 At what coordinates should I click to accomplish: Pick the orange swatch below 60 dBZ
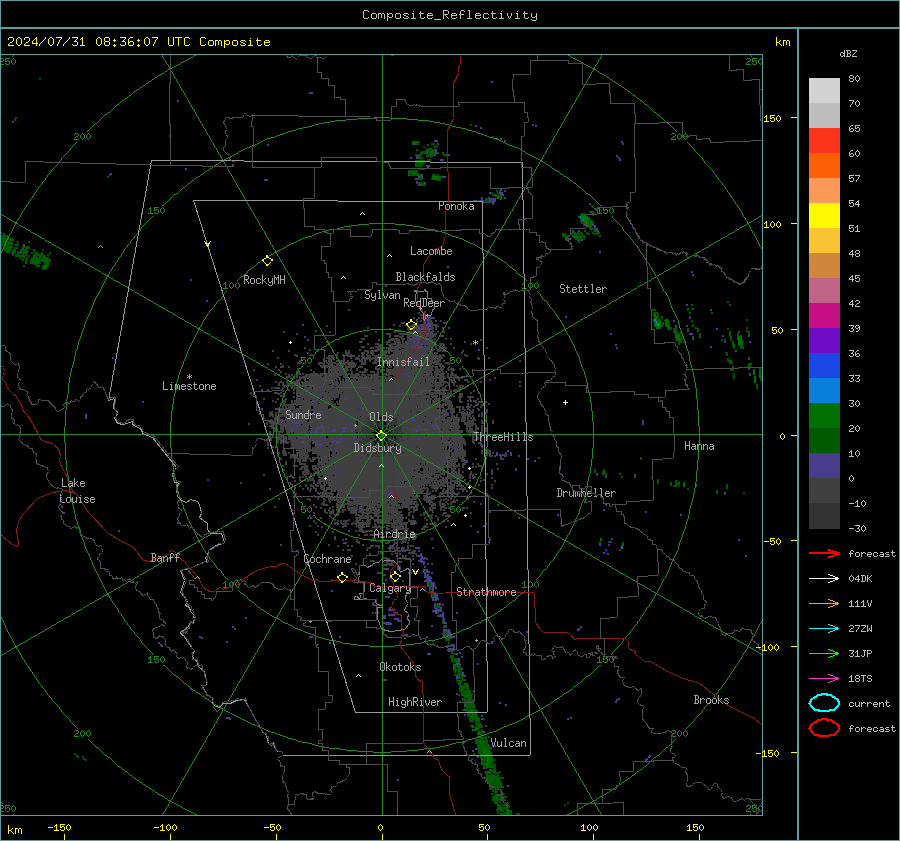click(x=824, y=166)
